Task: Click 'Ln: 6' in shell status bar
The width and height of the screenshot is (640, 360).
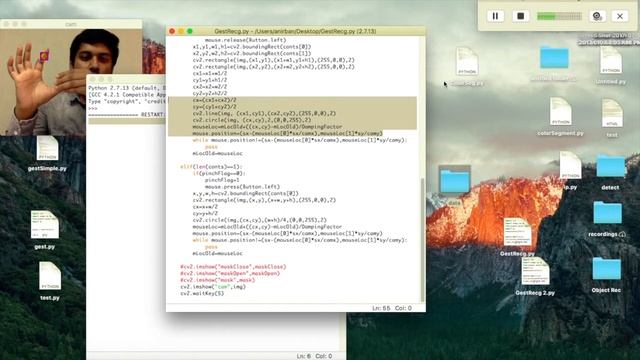Action: pyautogui.click(x=304, y=356)
